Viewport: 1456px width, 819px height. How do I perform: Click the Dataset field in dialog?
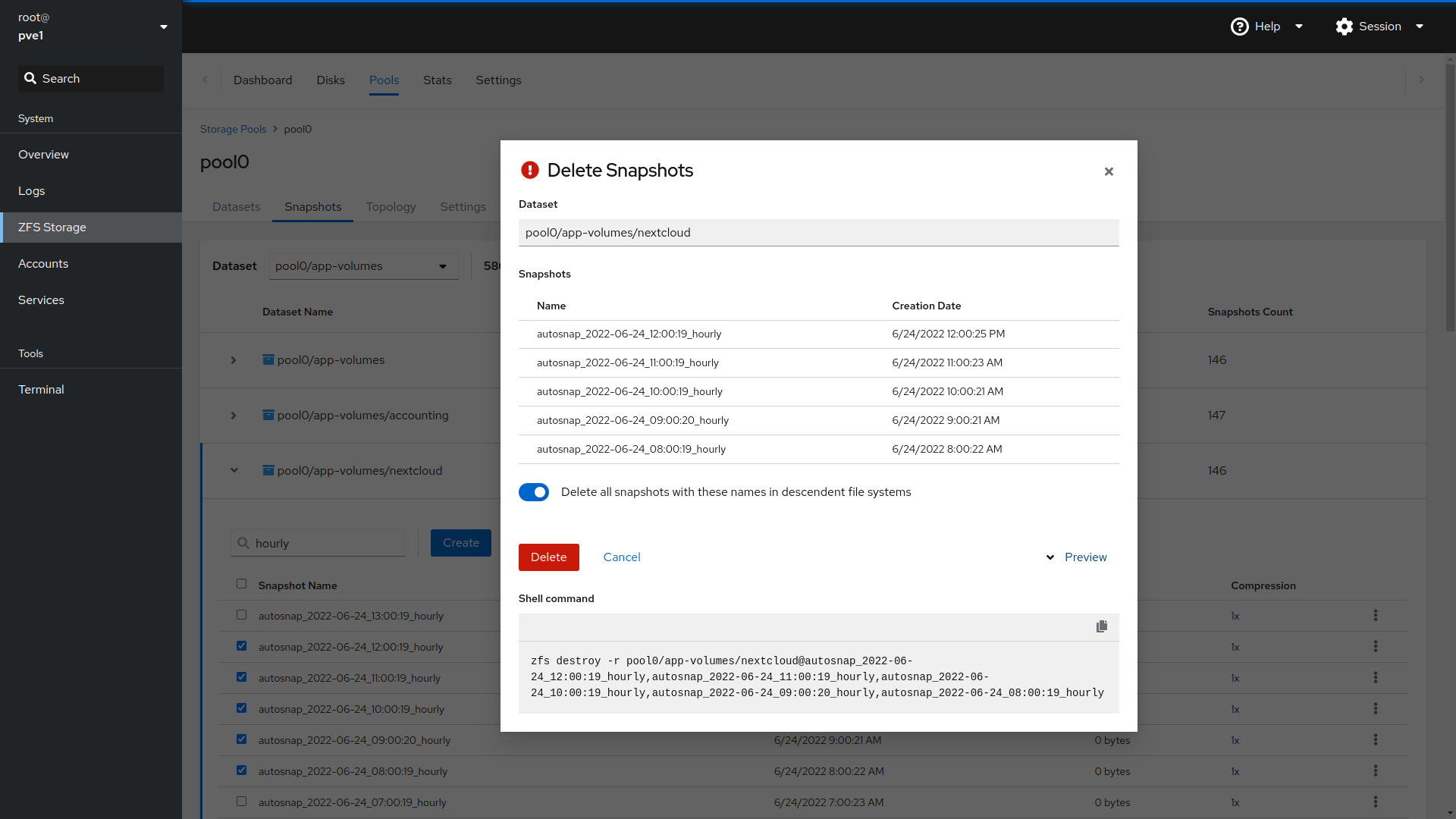(819, 233)
